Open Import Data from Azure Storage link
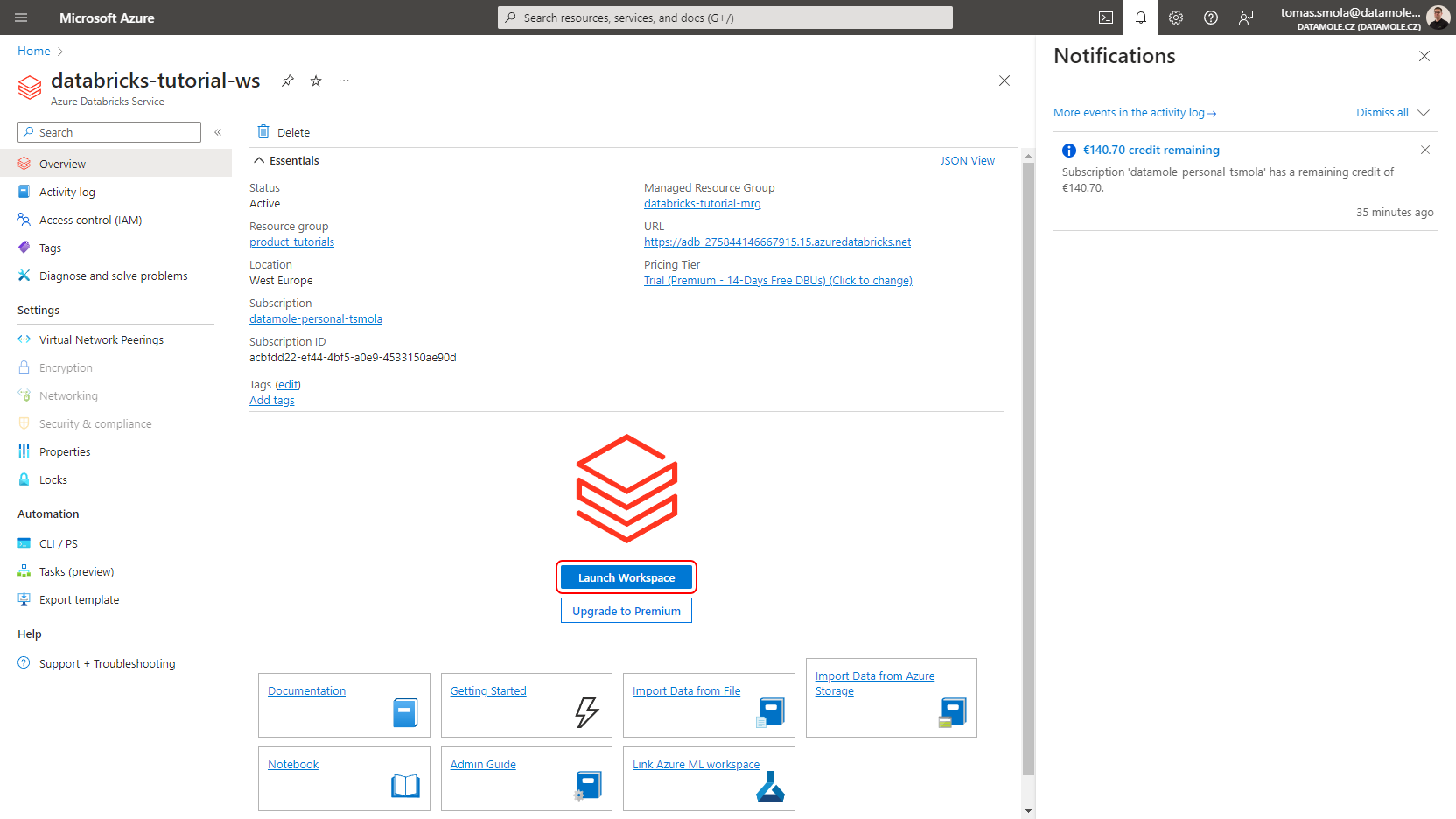 [875, 683]
